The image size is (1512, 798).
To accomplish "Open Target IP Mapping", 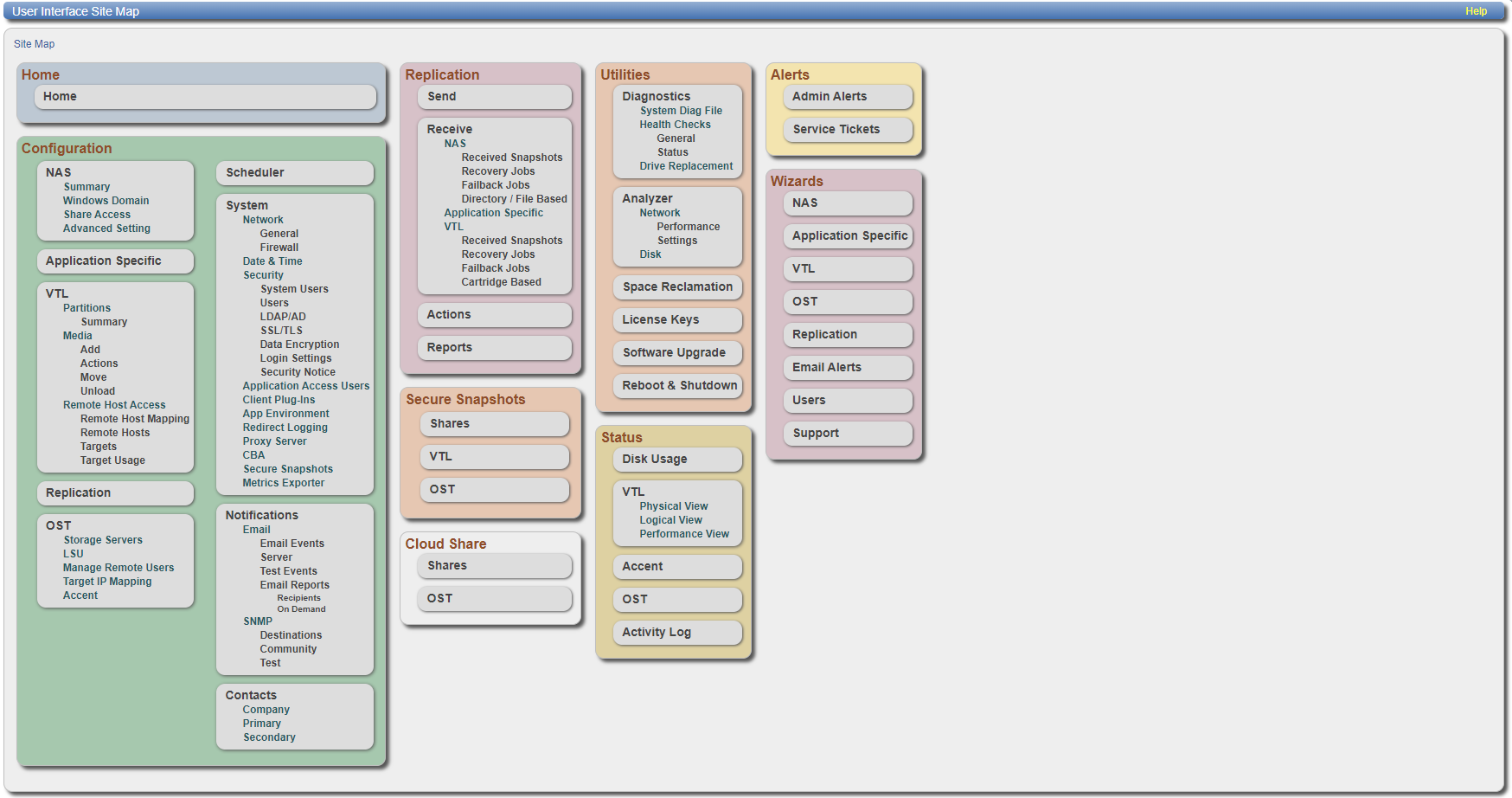I will (107, 582).
